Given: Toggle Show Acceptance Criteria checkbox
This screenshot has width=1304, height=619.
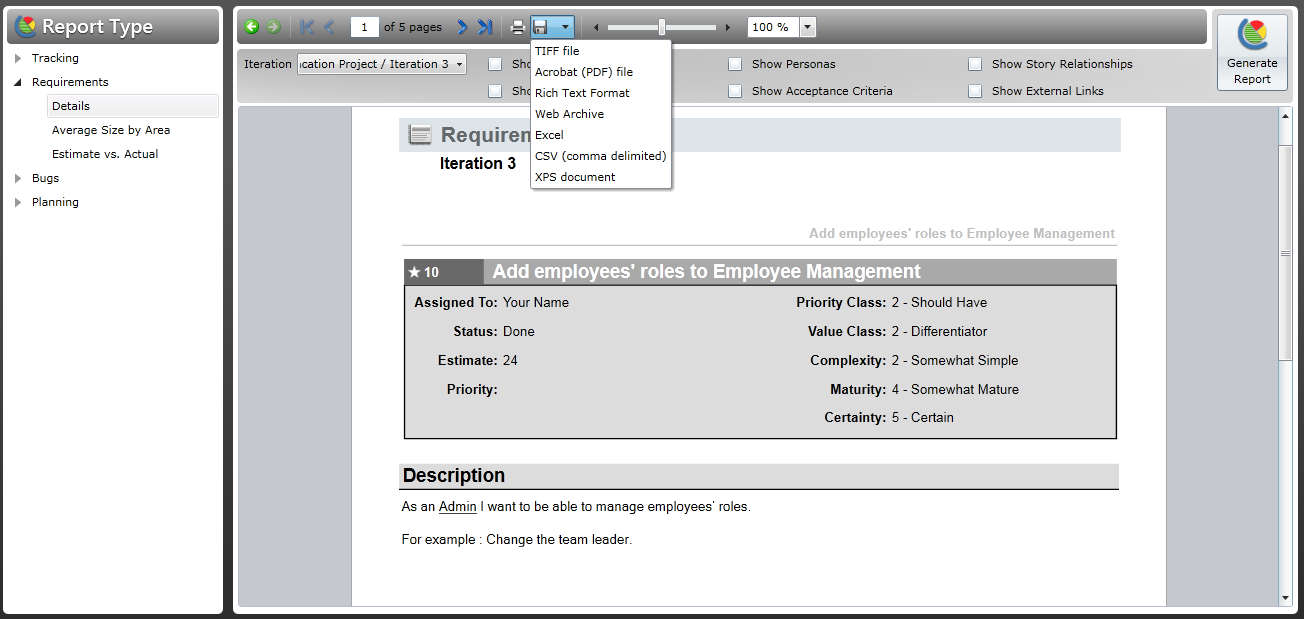Looking at the screenshot, I should (x=735, y=91).
